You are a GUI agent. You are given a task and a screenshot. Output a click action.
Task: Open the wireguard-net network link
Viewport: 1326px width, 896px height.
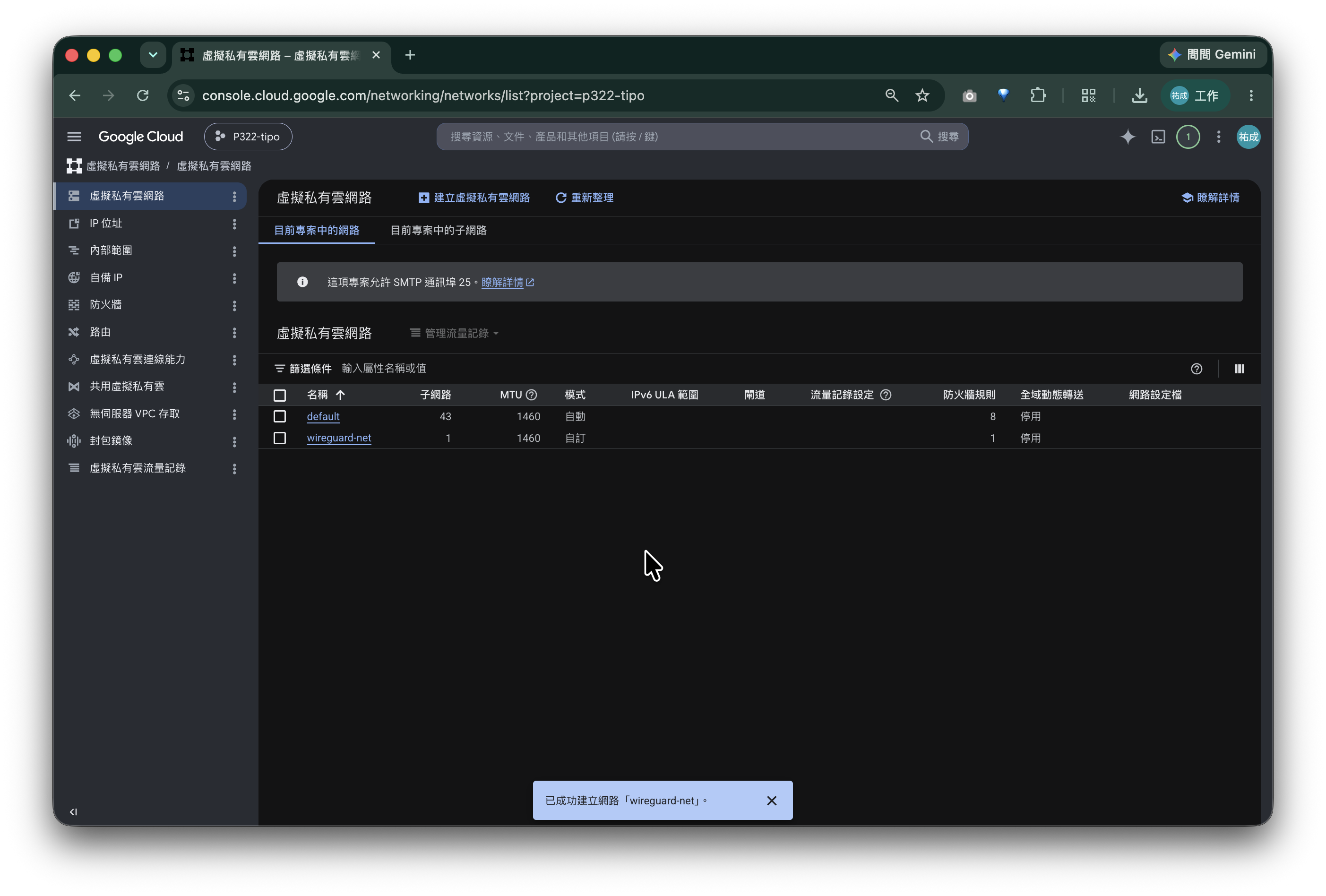(x=339, y=438)
